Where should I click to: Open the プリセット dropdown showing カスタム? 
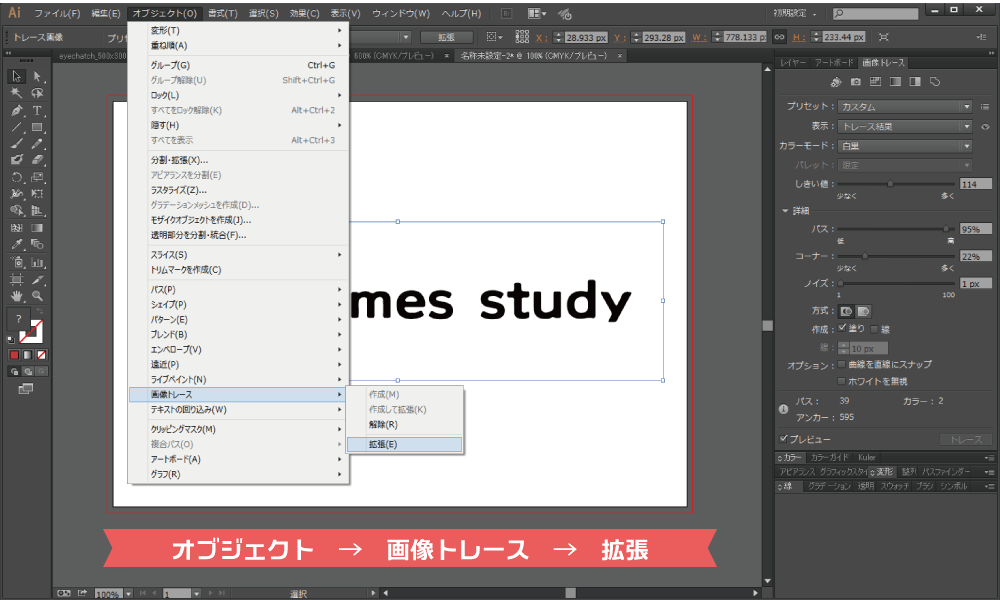pos(905,107)
